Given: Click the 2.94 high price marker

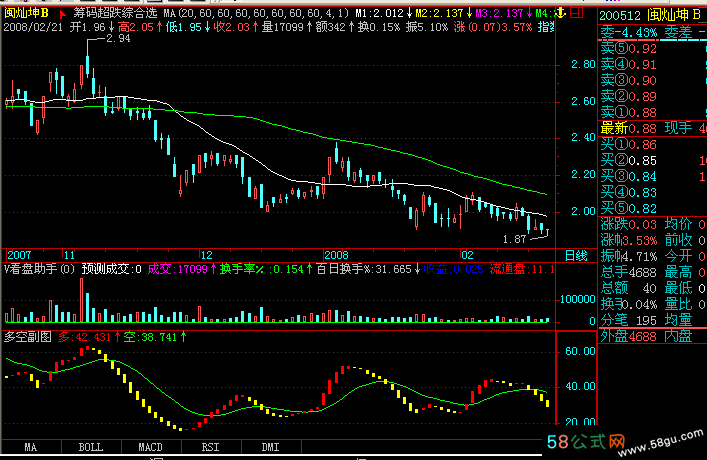Looking at the screenshot, I should (x=117, y=39).
